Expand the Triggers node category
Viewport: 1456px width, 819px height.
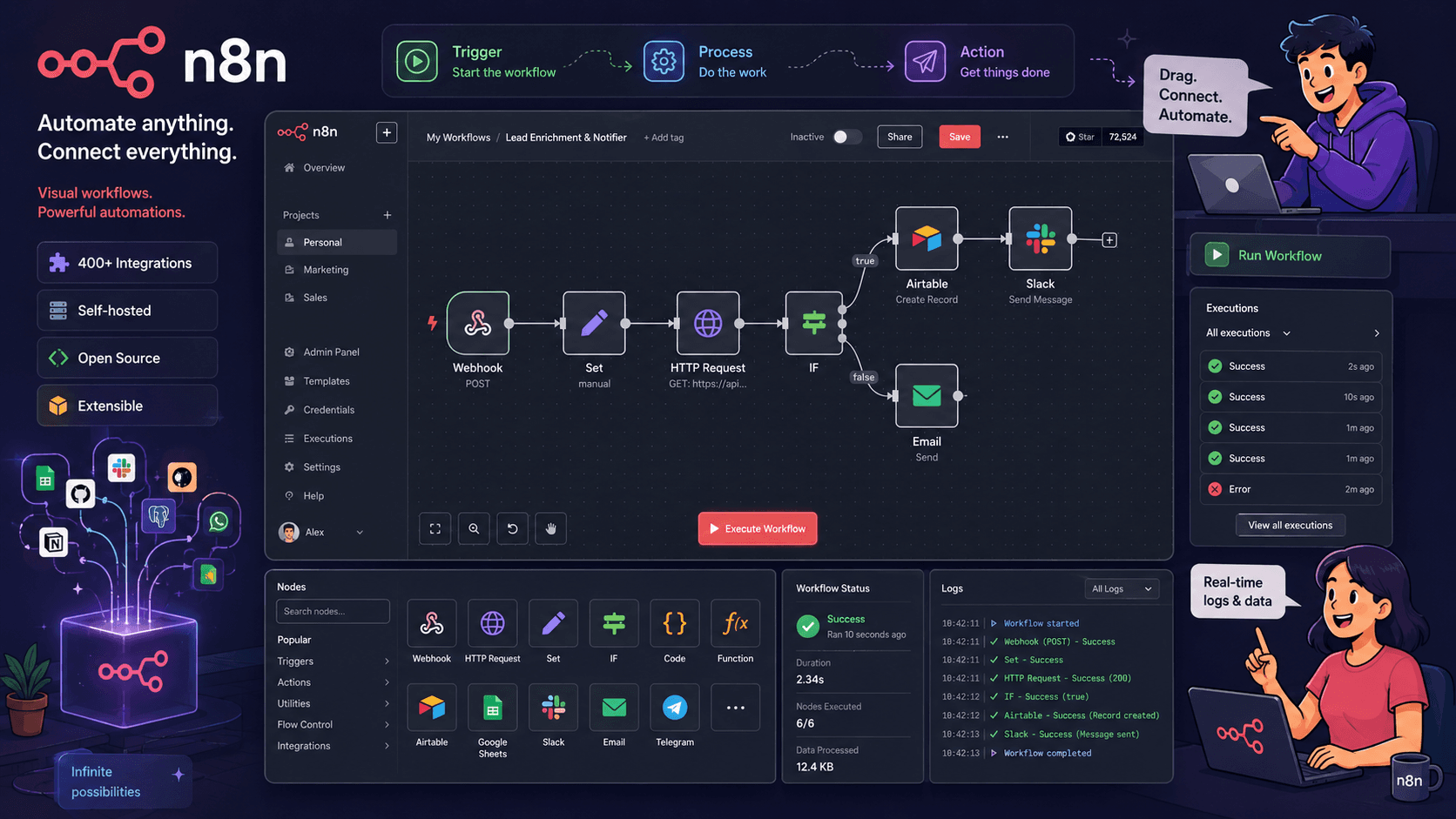334,661
